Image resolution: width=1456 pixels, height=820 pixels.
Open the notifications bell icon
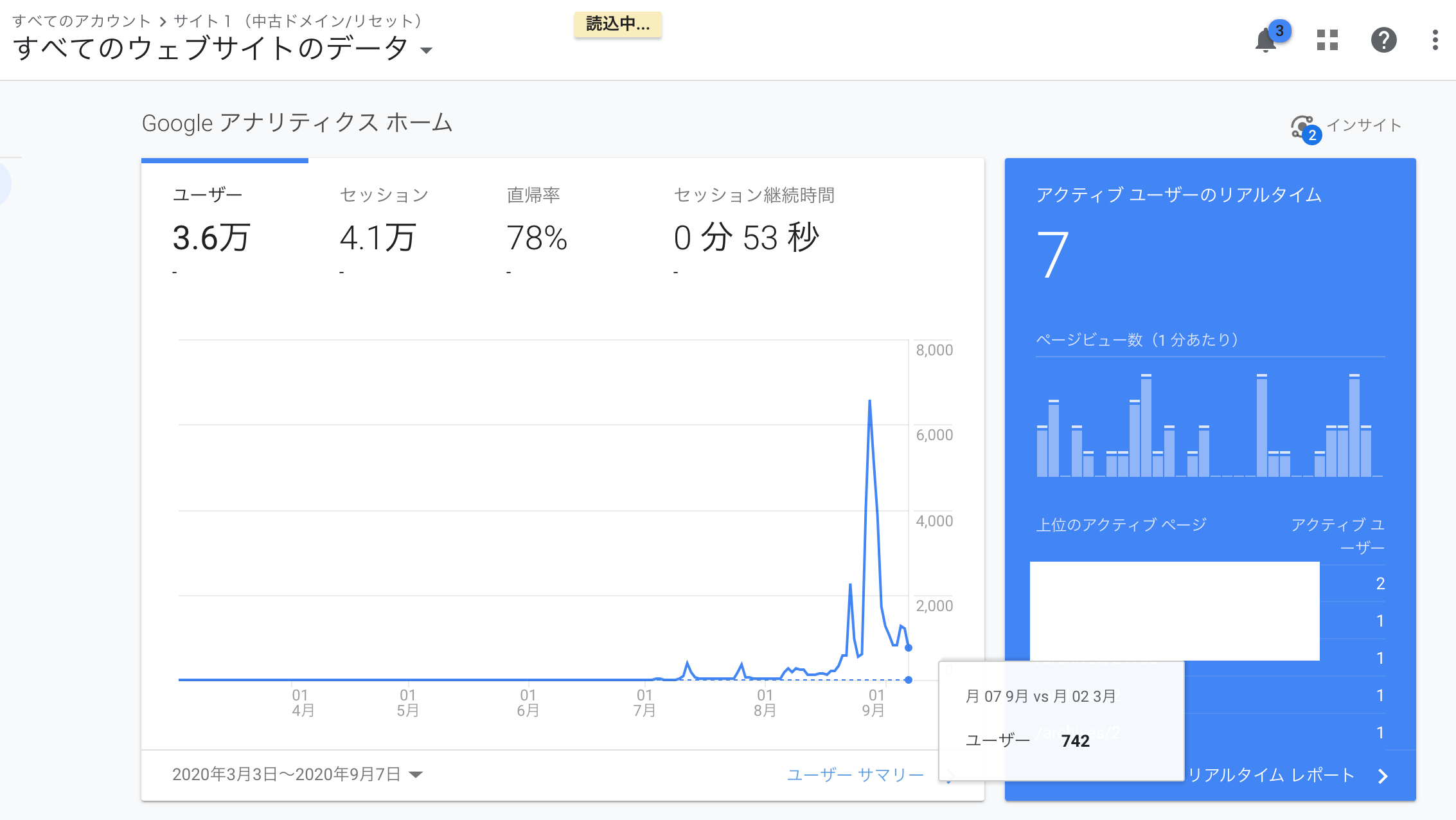click(x=1265, y=40)
